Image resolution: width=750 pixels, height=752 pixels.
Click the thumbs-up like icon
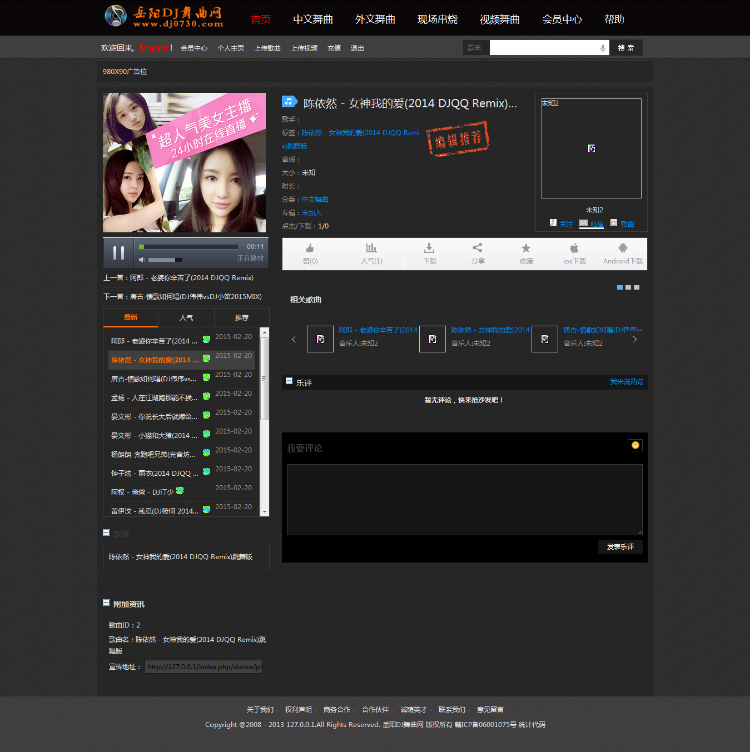[310, 248]
